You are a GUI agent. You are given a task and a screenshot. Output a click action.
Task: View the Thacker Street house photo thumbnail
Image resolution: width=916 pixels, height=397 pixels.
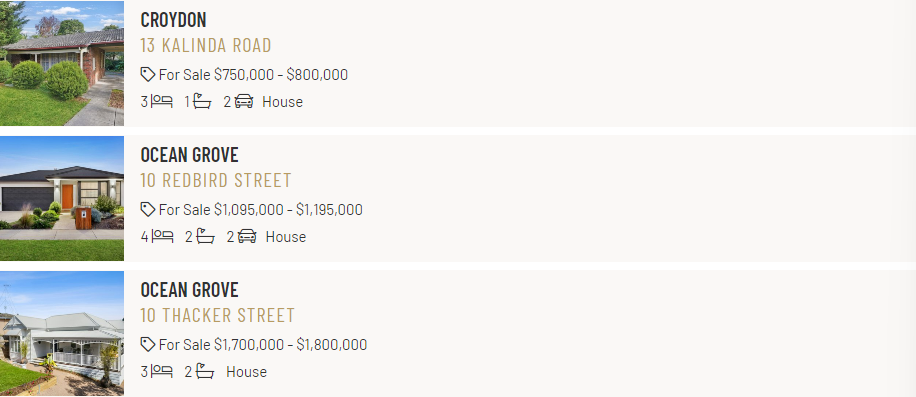(x=62, y=333)
